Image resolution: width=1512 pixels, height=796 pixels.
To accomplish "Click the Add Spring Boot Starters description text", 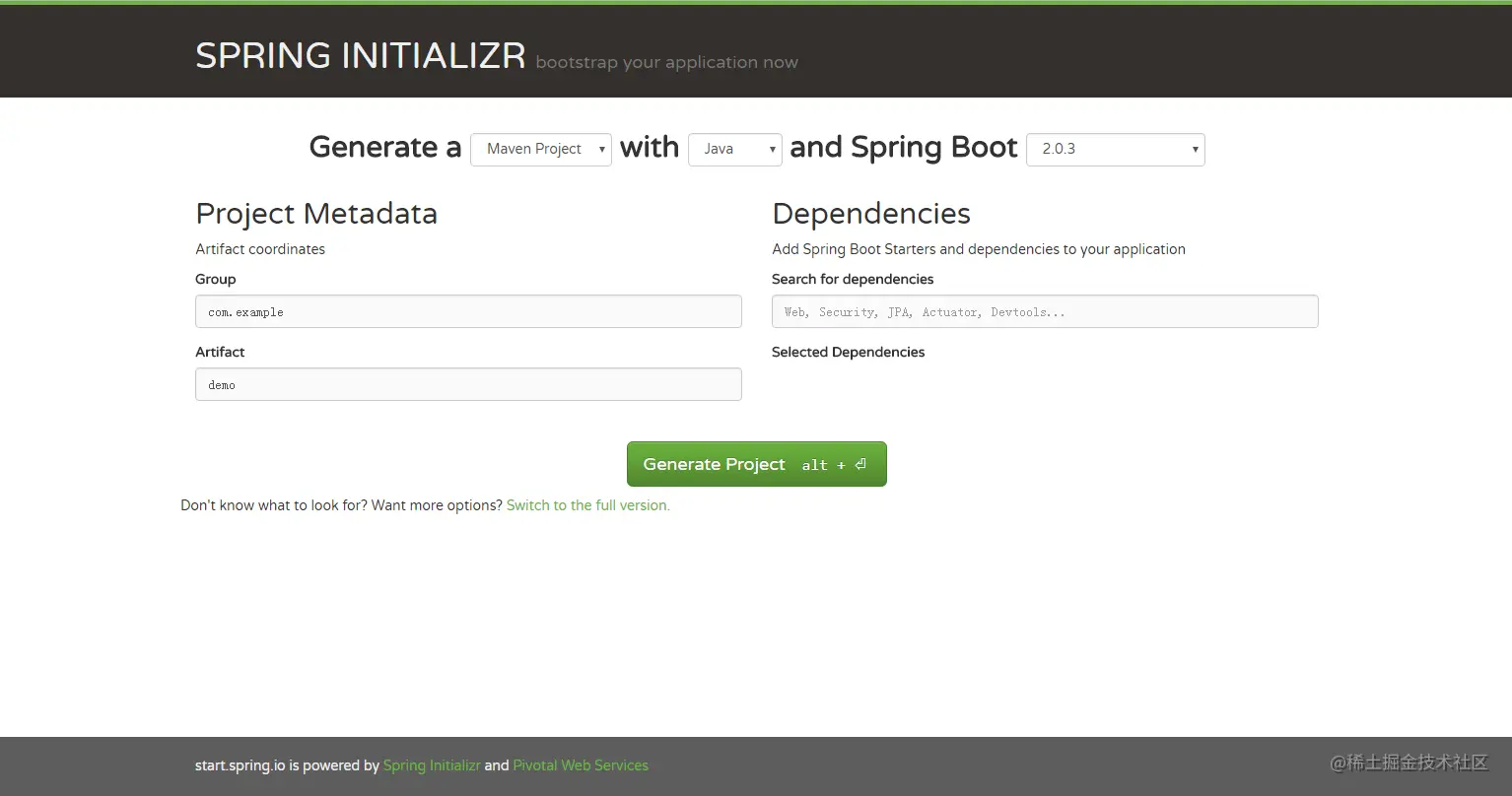I will point(979,249).
